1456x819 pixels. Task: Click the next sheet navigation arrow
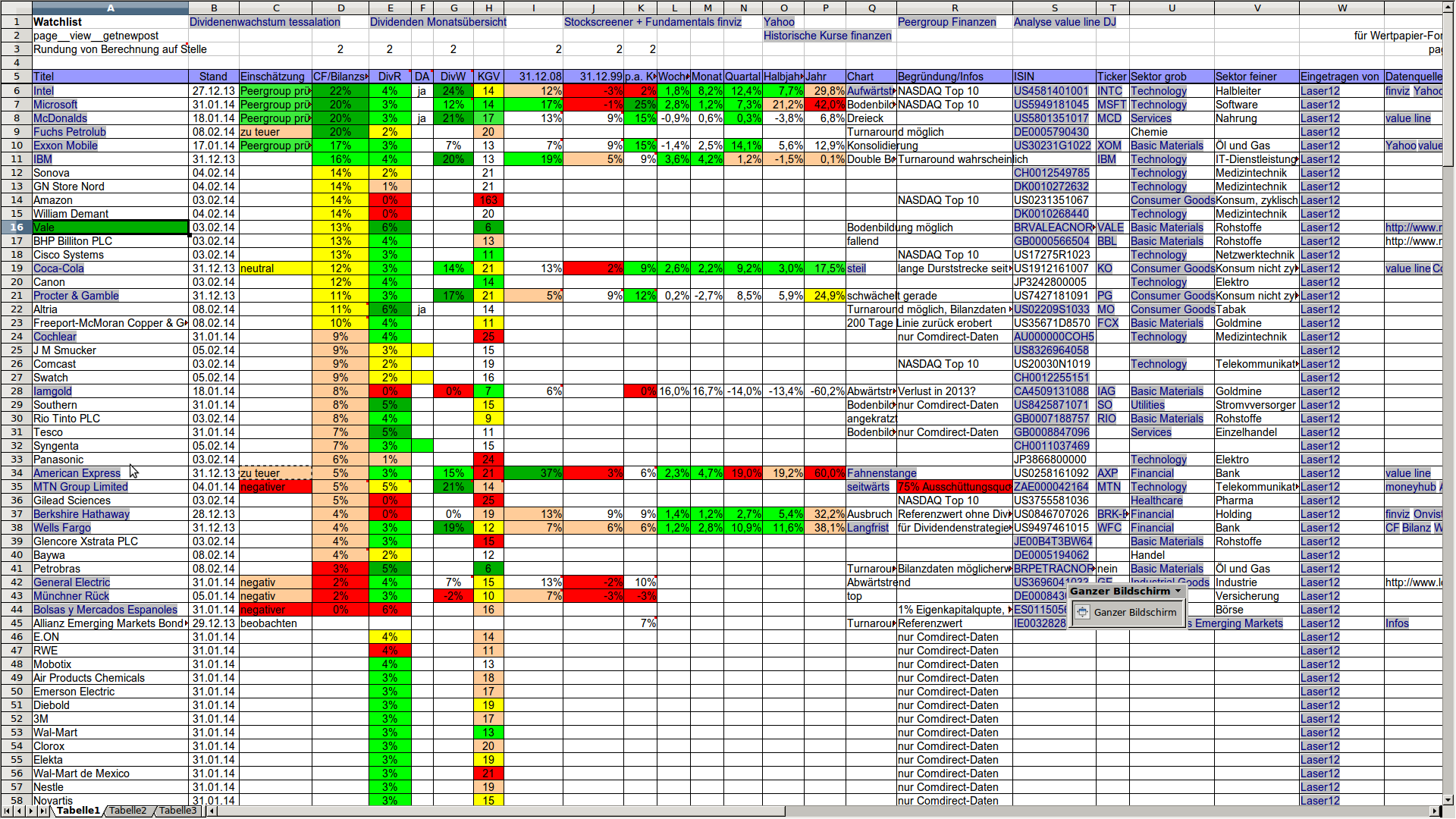[31, 811]
